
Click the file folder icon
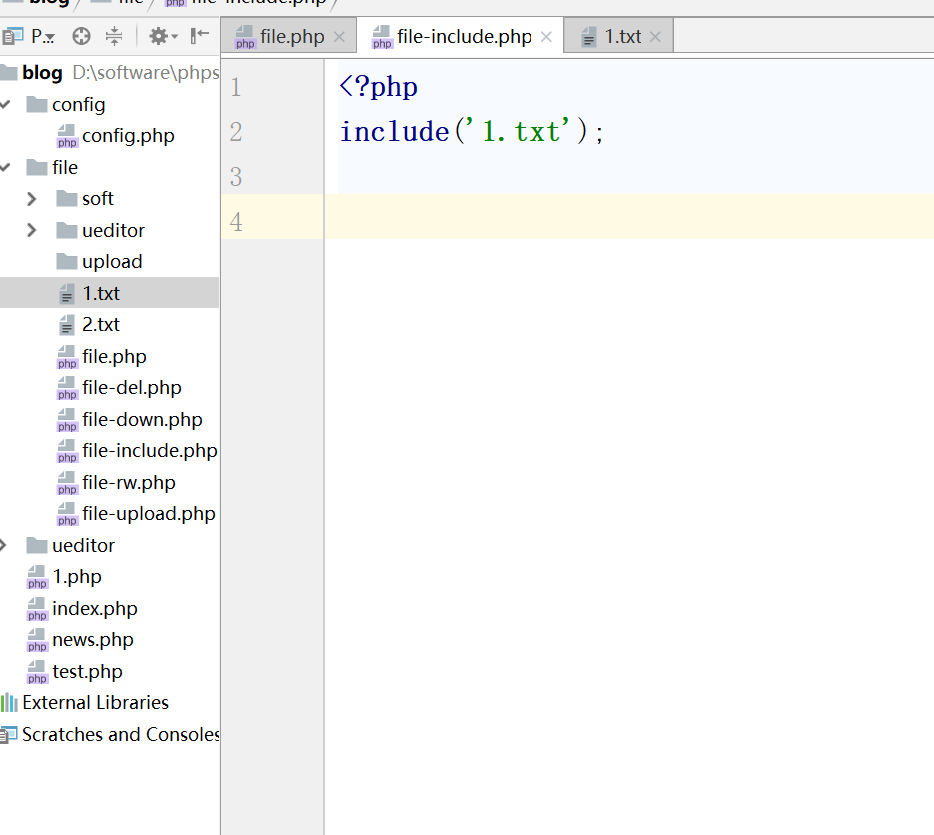click(37, 167)
